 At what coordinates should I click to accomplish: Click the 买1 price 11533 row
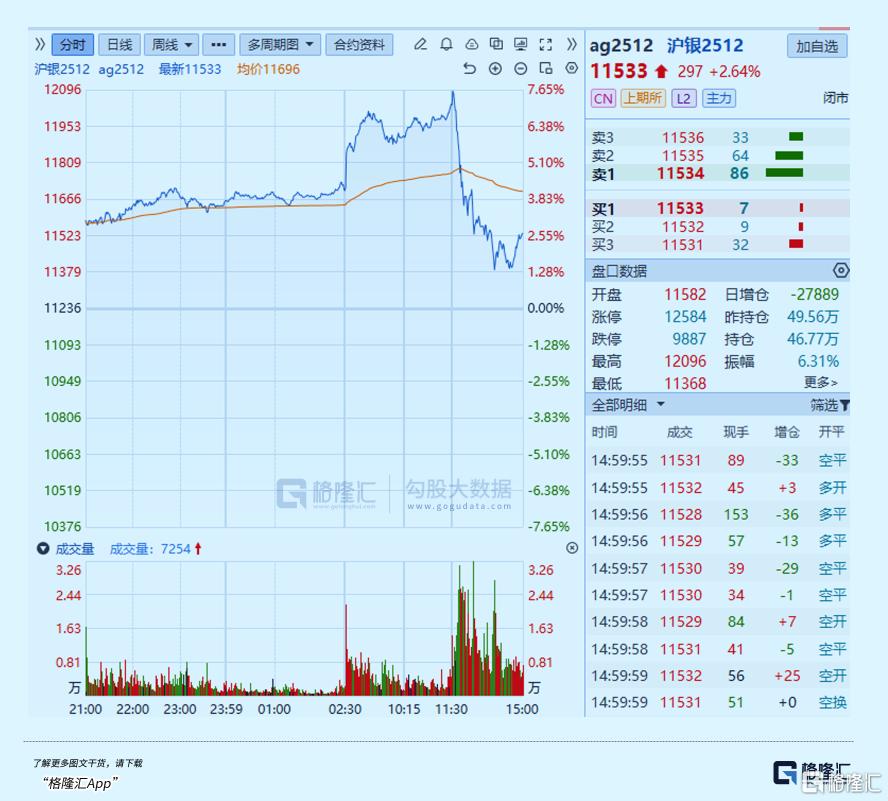718,208
